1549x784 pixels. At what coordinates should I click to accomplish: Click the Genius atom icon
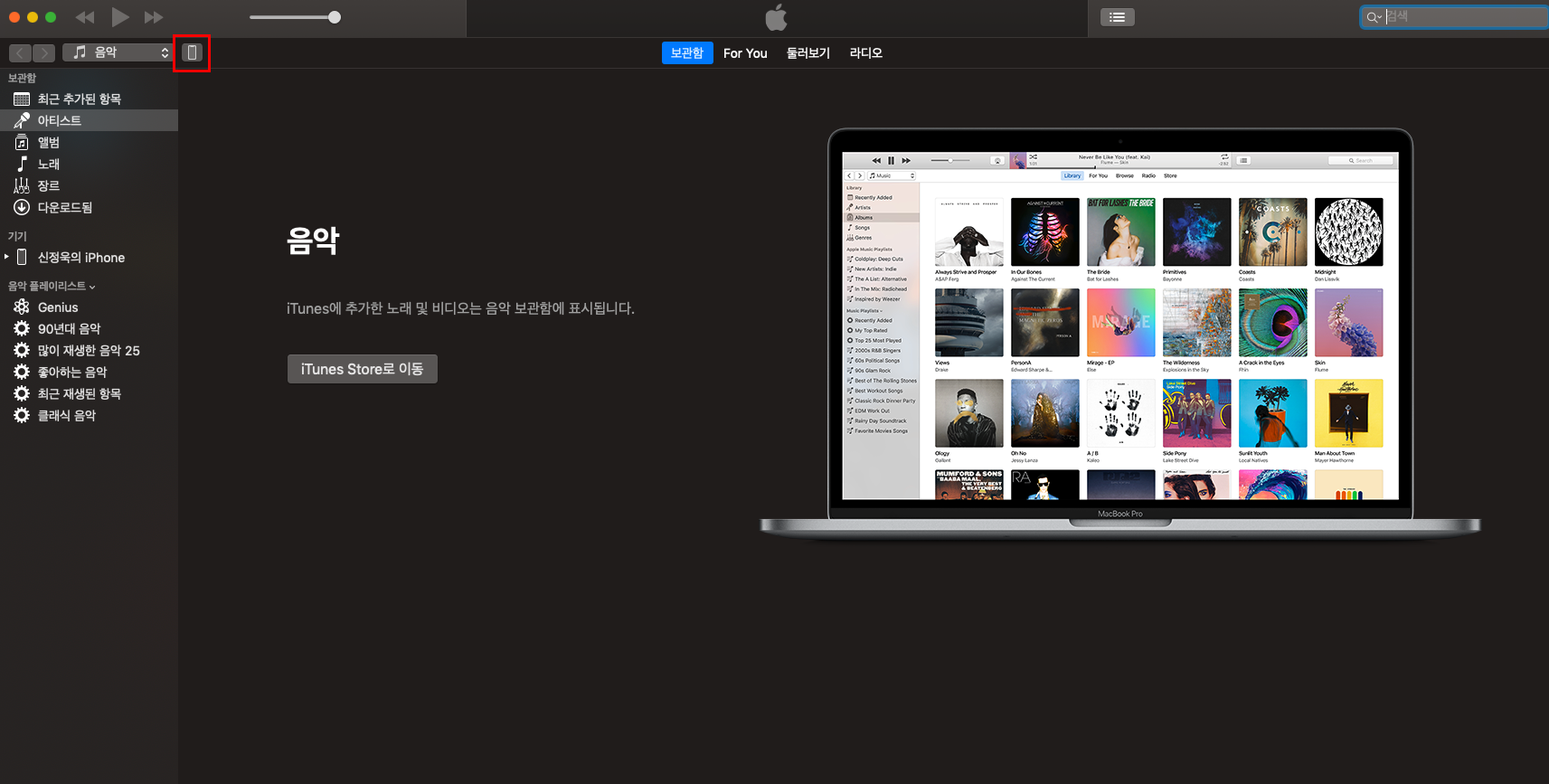click(x=22, y=307)
